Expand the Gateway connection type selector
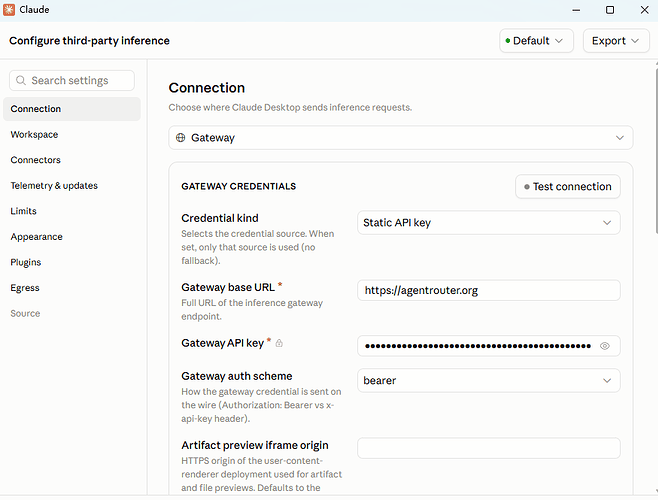Image resolution: width=658 pixels, height=500 pixels. (401, 138)
